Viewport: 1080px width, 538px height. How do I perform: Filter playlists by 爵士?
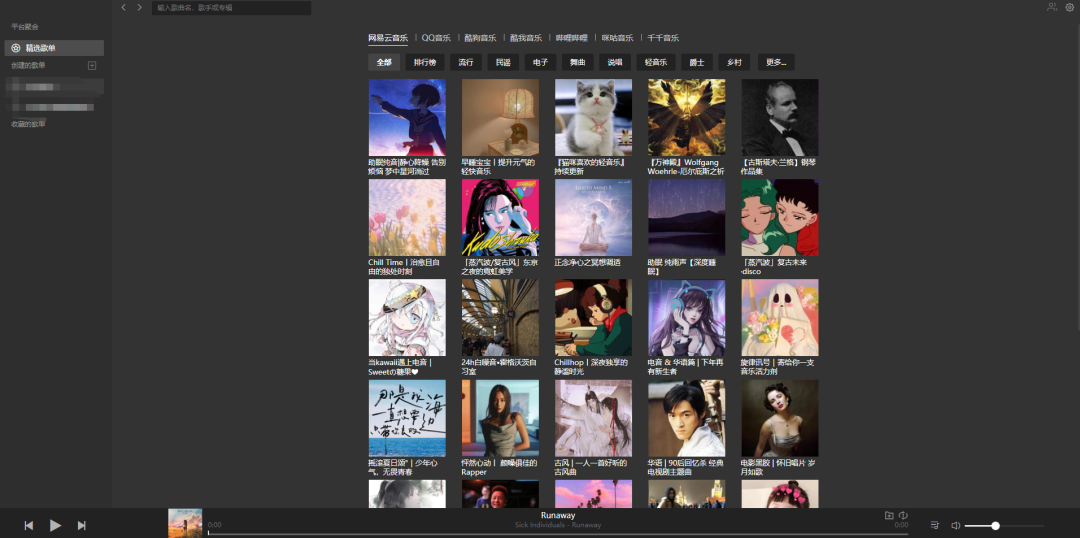pyautogui.click(x=697, y=62)
